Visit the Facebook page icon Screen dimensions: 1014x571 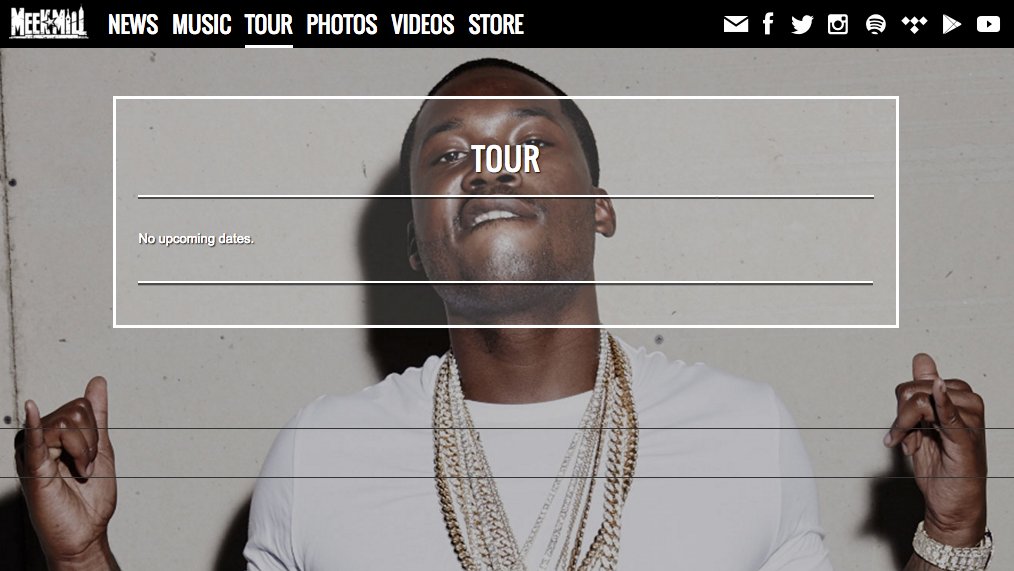coord(768,24)
